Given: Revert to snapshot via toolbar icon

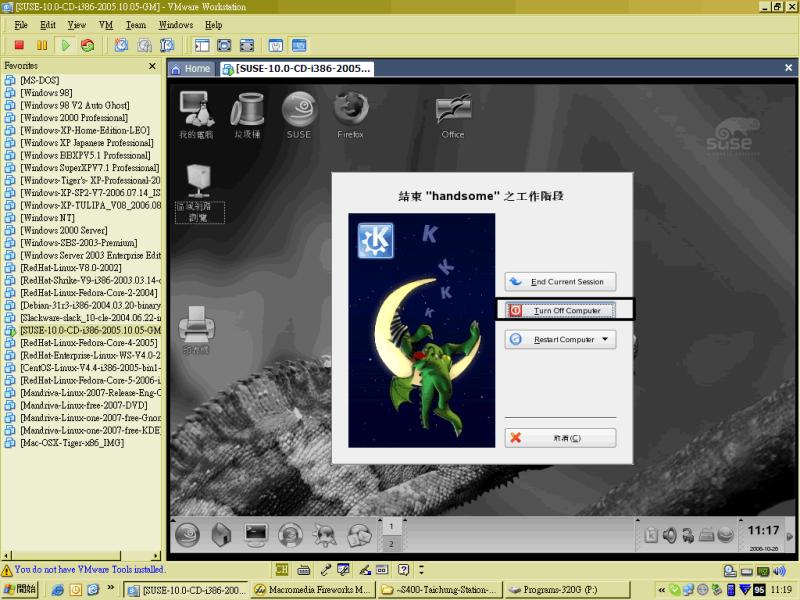Looking at the screenshot, I should click(144, 45).
